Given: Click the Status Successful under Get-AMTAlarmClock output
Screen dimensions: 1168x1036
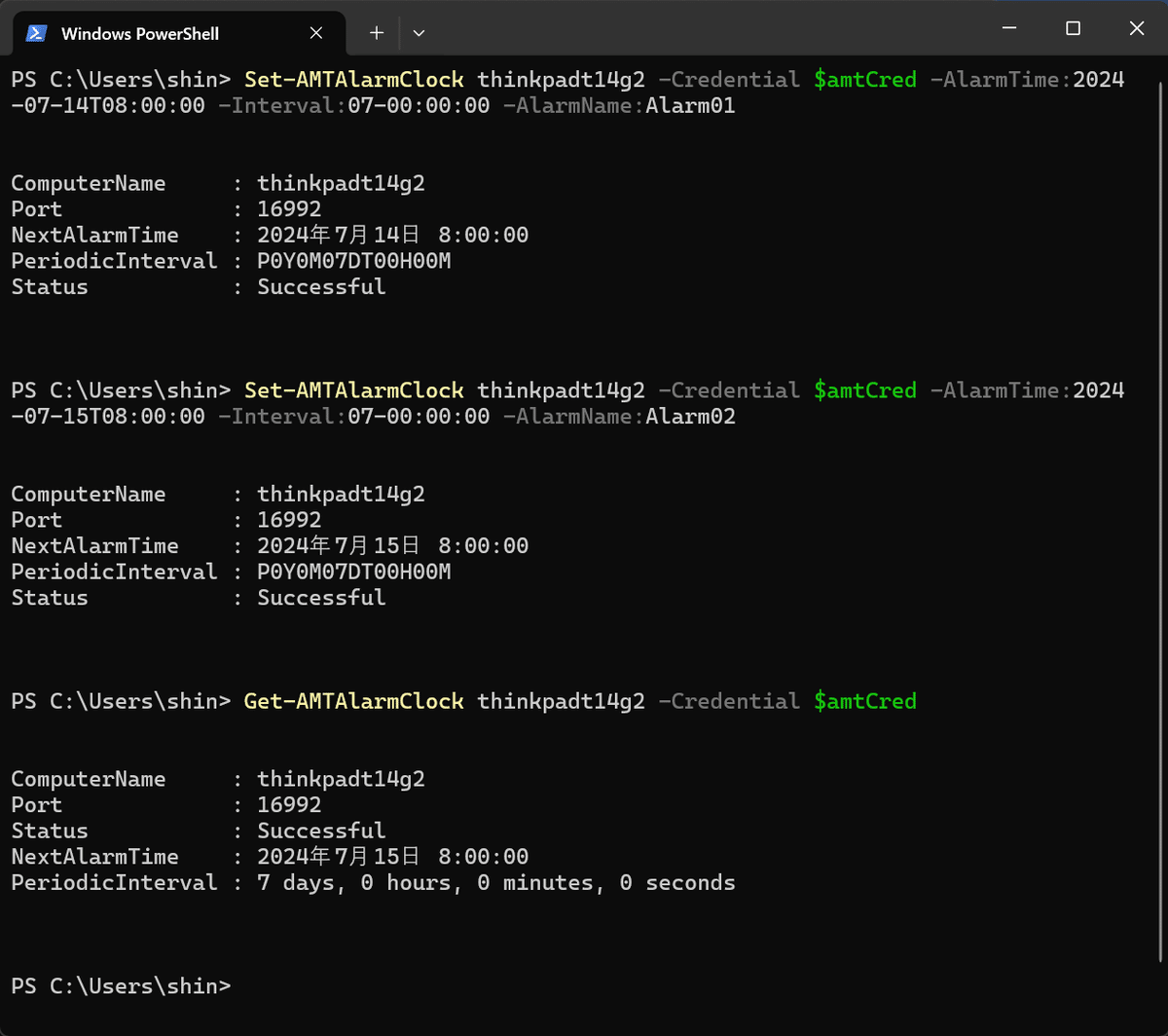Looking at the screenshot, I should coord(321,832).
